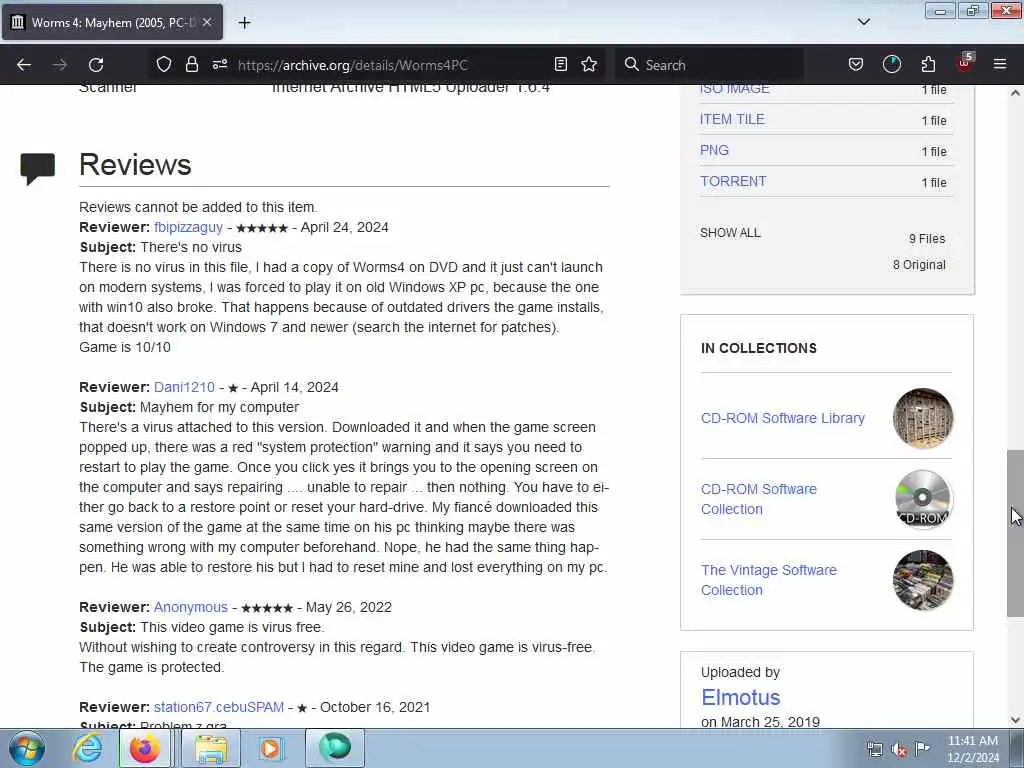Open site permissions icon in address bar
The image size is (1024, 768).
[219, 64]
